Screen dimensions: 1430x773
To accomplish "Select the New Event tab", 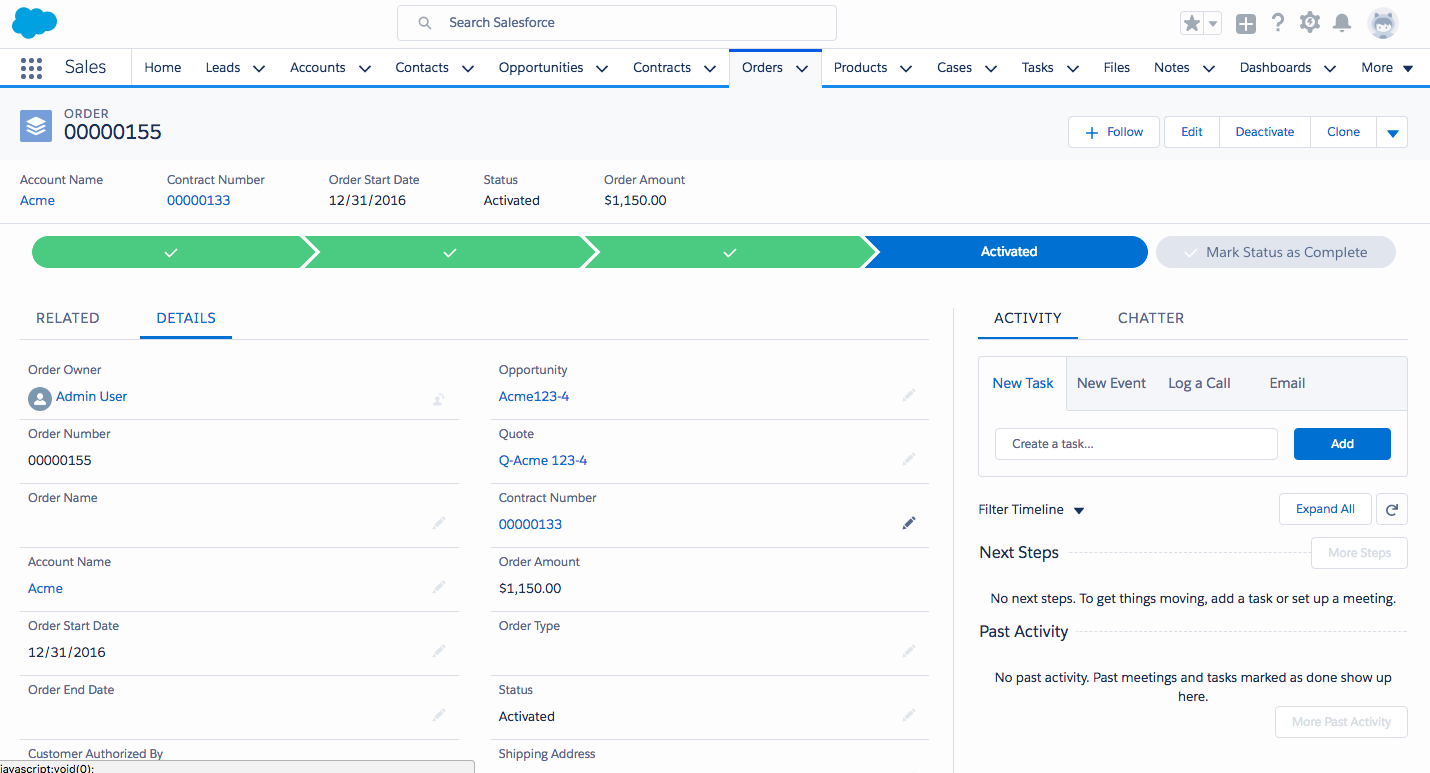I will coord(1111,383).
